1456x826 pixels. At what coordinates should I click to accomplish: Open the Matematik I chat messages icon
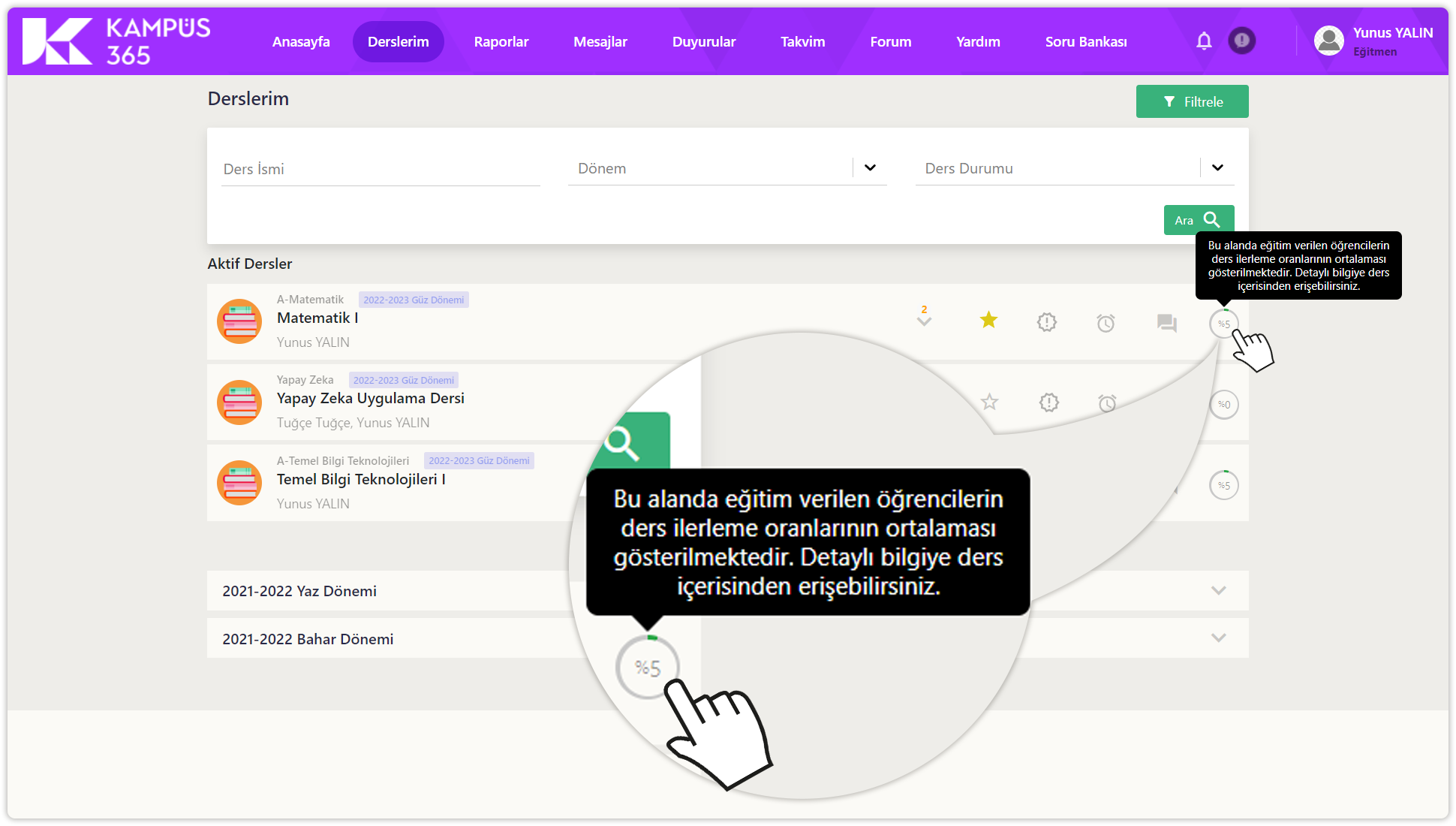[x=1166, y=323]
